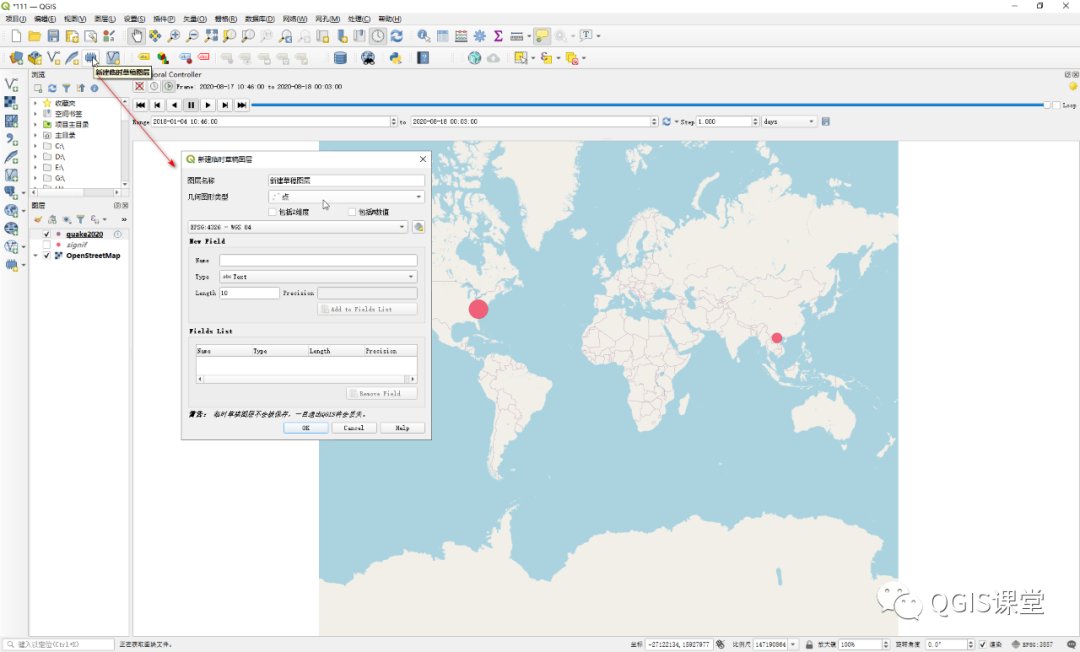Image resolution: width=1080 pixels, height=652 pixels.
Task: Click the refresh icon in browser panel
Action: [x=52, y=88]
